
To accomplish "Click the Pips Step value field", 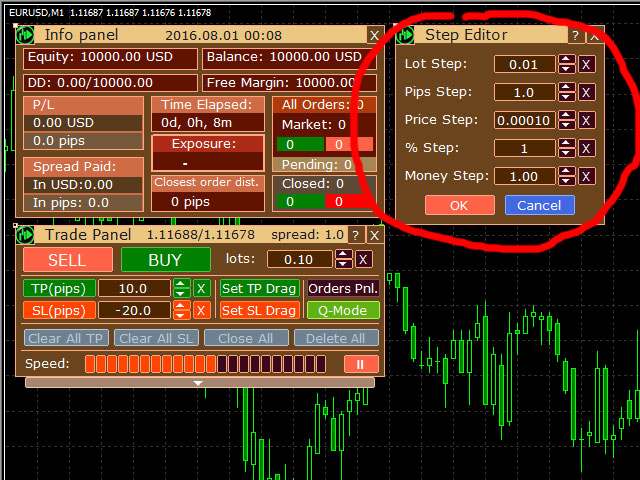I will coord(524,92).
